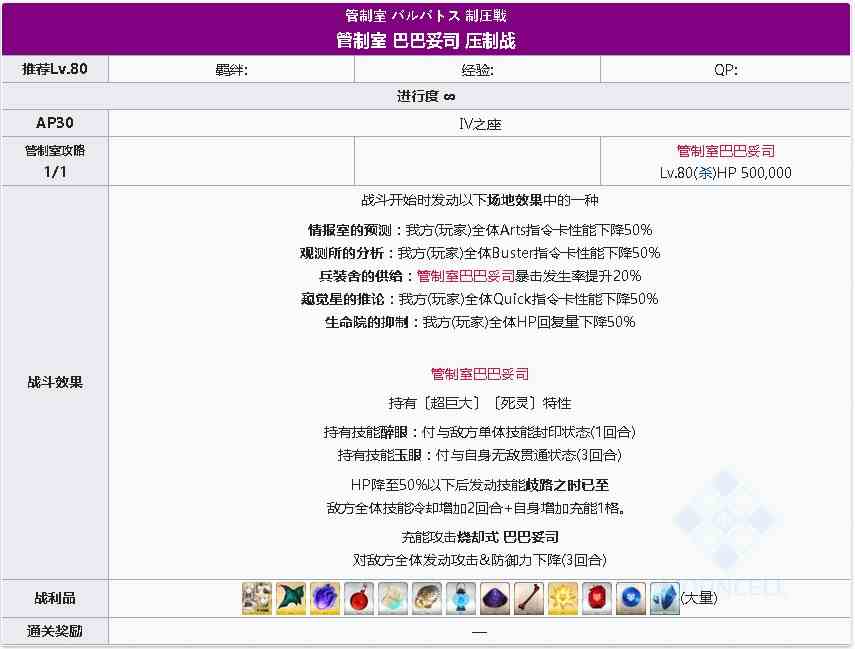The height and width of the screenshot is (649, 855).
Task: Click the (大量) text after loot icons
Action: 699,598
